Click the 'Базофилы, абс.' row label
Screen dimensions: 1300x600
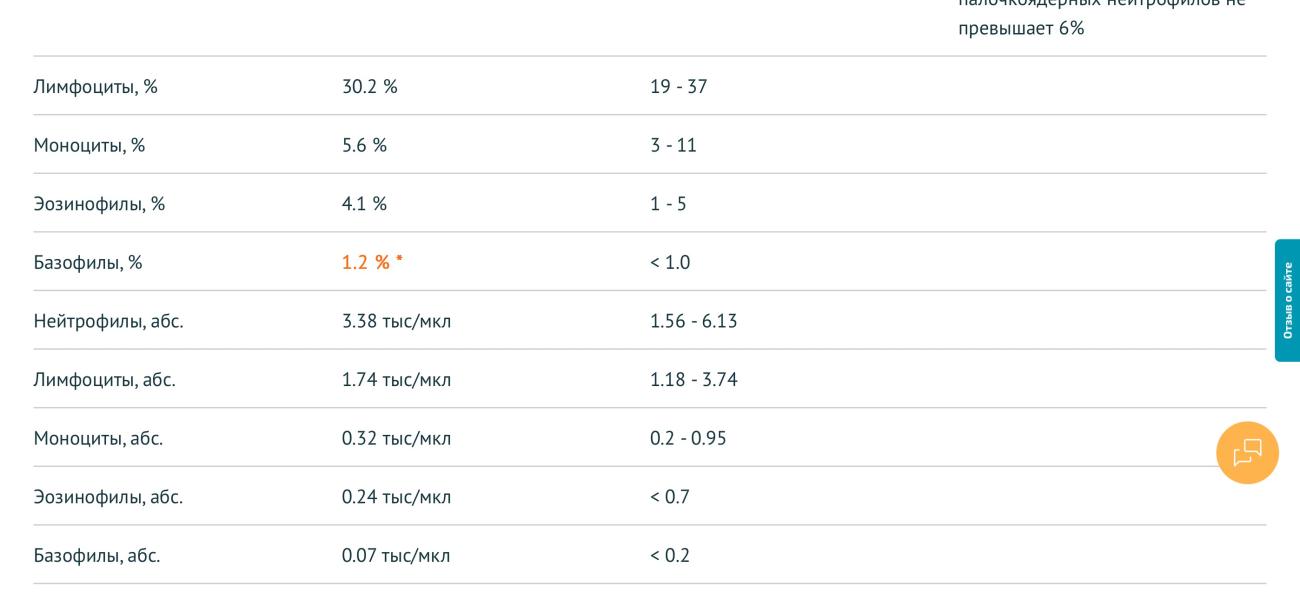coord(97,555)
